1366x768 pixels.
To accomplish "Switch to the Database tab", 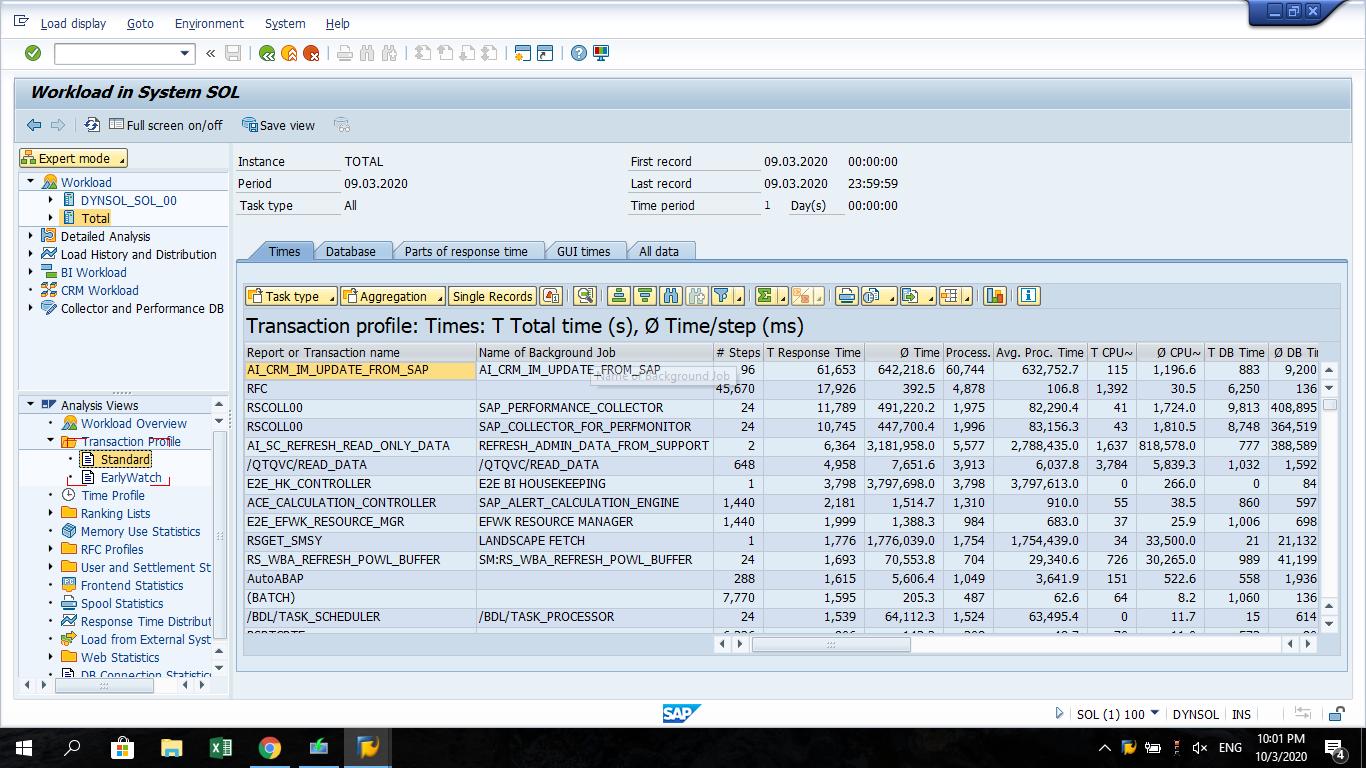I will [353, 251].
